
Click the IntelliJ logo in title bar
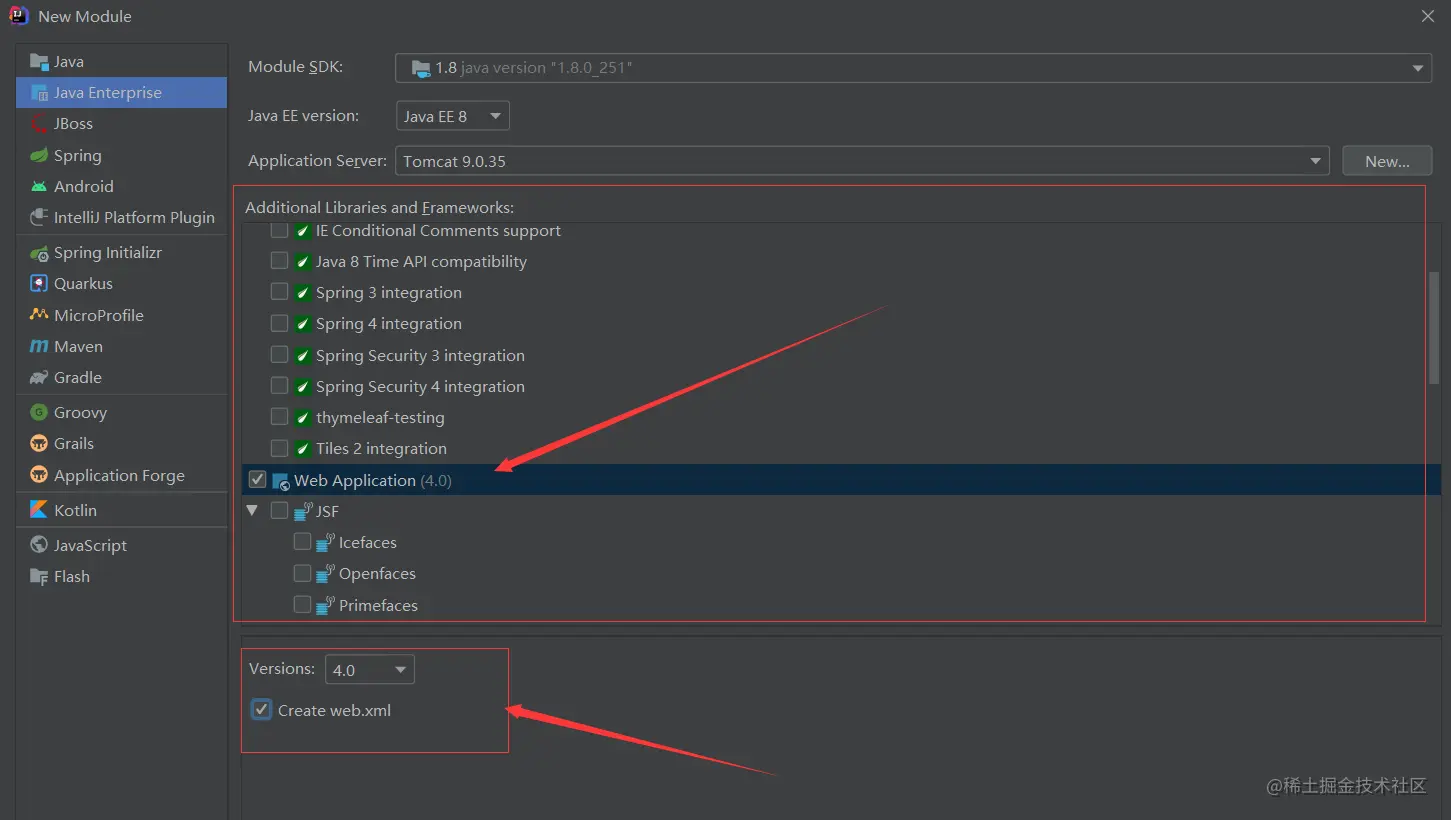pos(19,16)
